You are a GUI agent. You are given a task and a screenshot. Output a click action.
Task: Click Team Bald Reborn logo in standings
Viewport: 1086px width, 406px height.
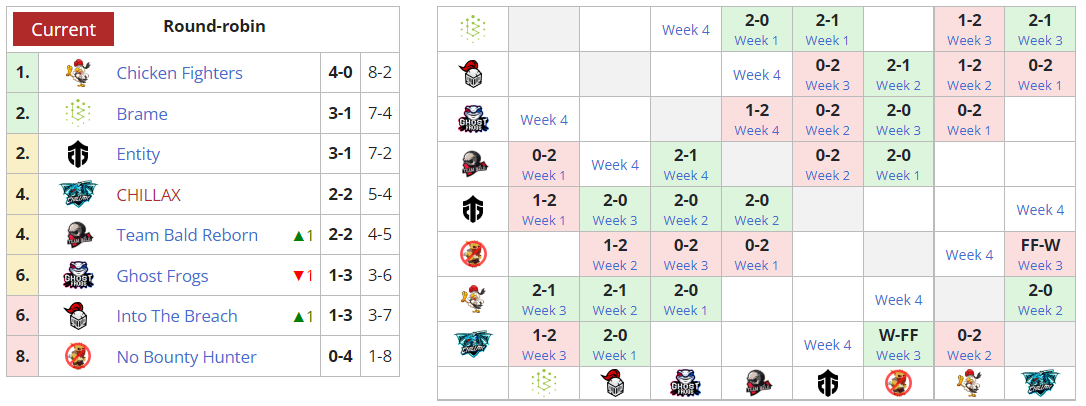(79, 235)
